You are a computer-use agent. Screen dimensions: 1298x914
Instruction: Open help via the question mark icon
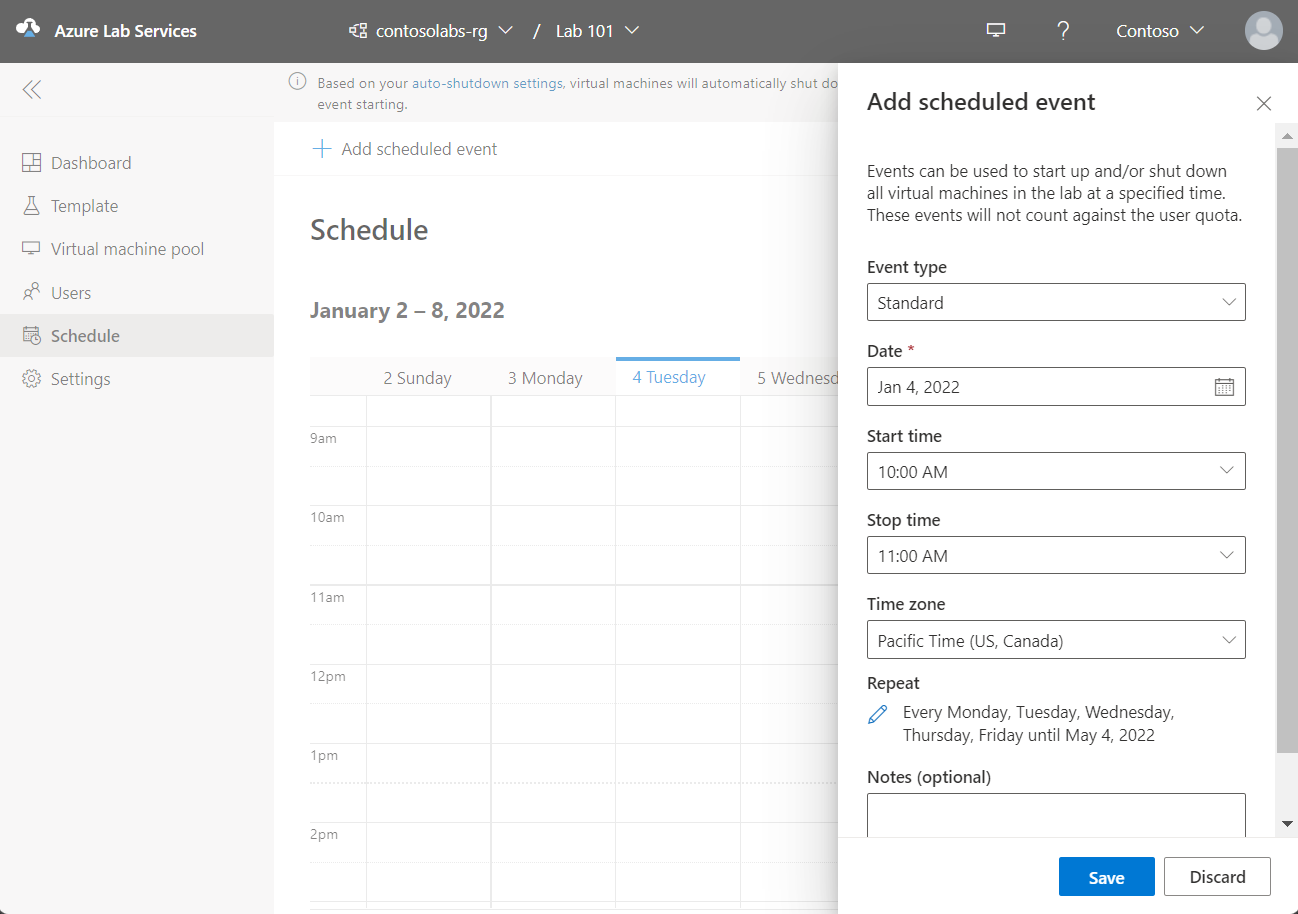pyautogui.click(x=1063, y=31)
